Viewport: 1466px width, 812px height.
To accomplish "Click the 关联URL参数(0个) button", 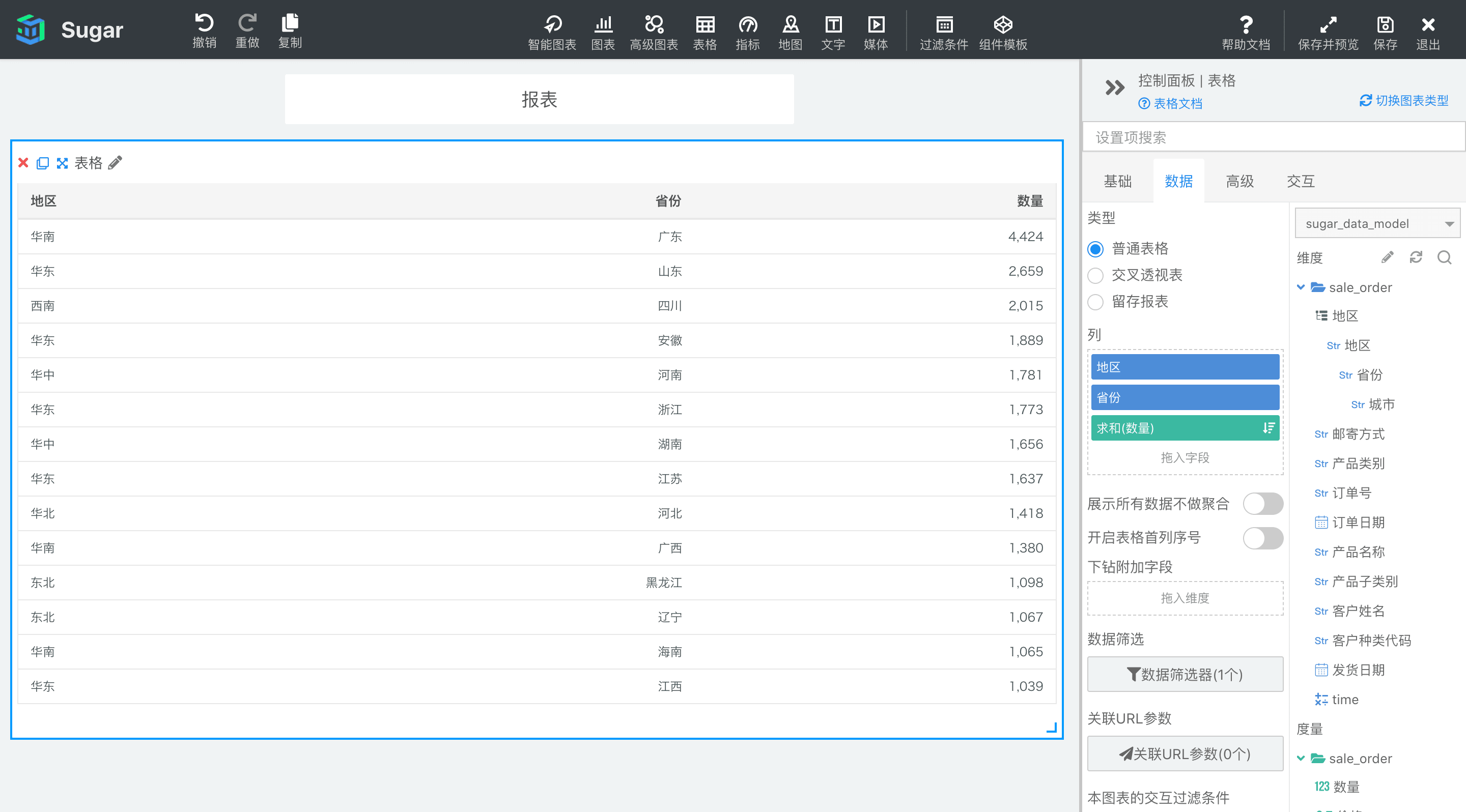I will 1185,754.
